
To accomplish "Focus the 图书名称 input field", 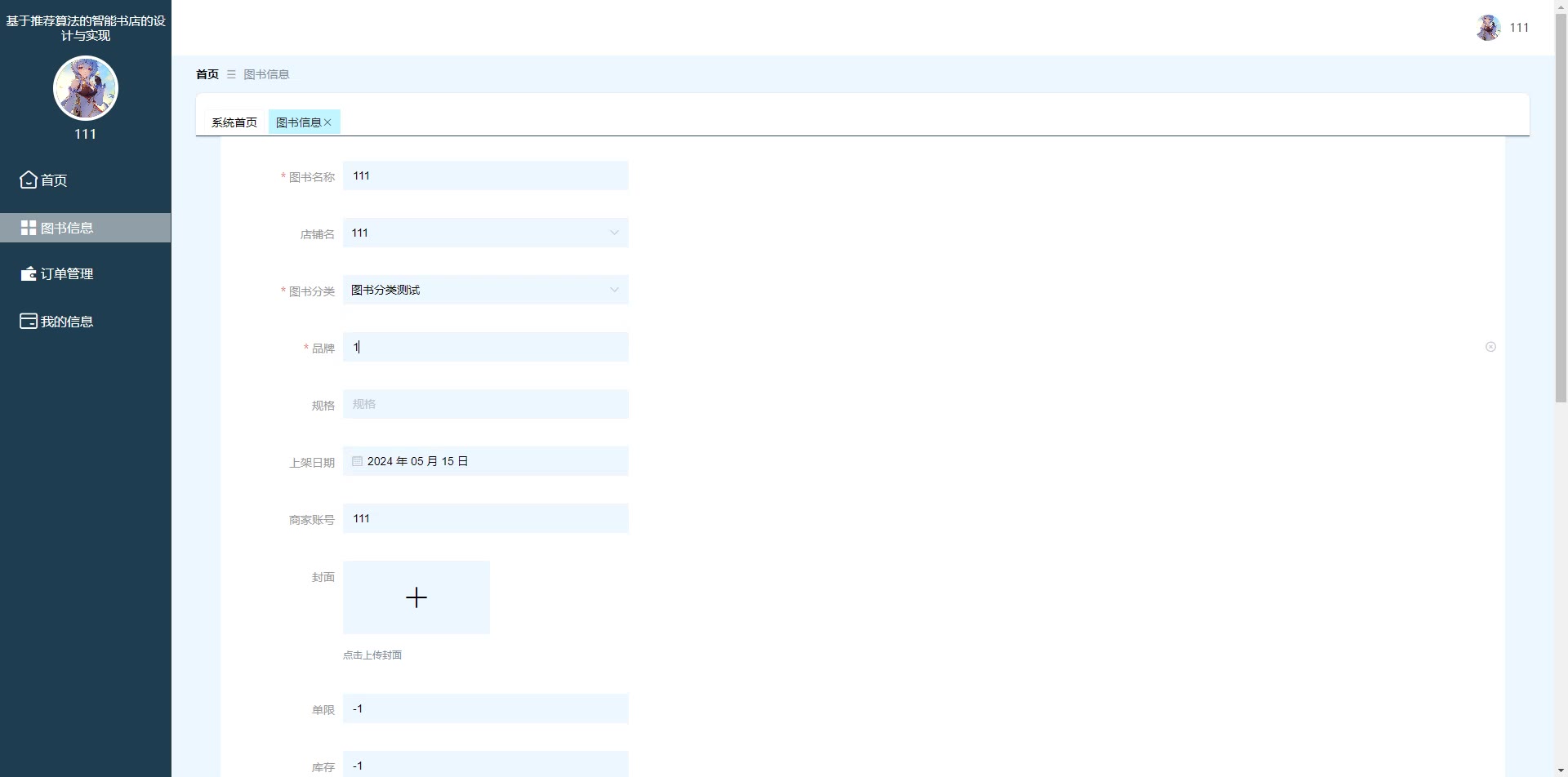I will point(485,175).
